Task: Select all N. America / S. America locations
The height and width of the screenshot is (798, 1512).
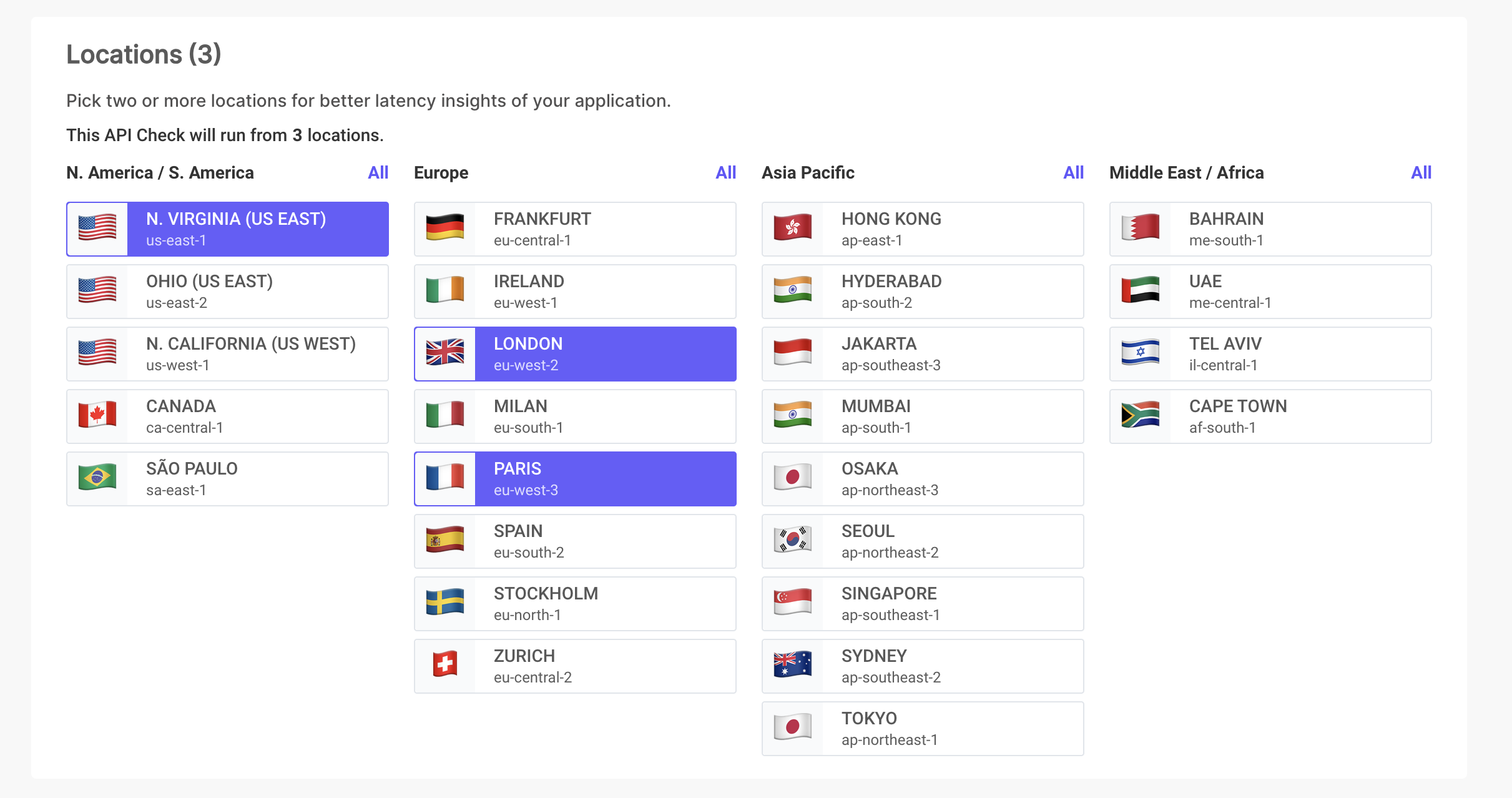Action: coord(378,173)
